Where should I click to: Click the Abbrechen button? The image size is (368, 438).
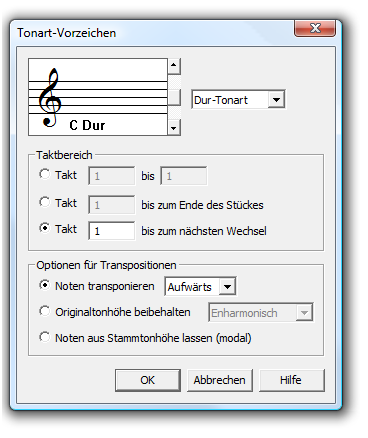pos(220,380)
